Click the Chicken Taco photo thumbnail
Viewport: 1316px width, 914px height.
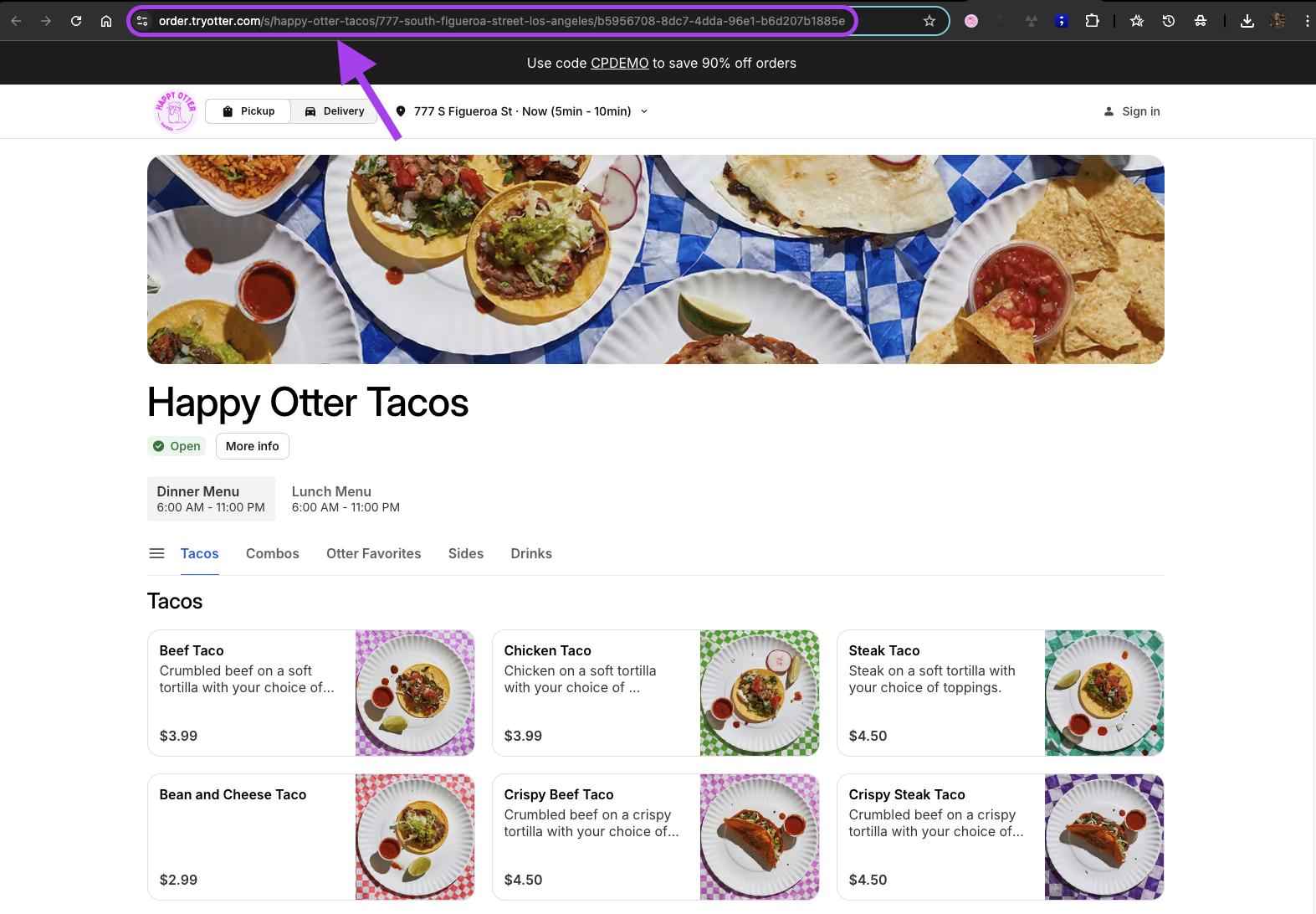[x=760, y=693]
